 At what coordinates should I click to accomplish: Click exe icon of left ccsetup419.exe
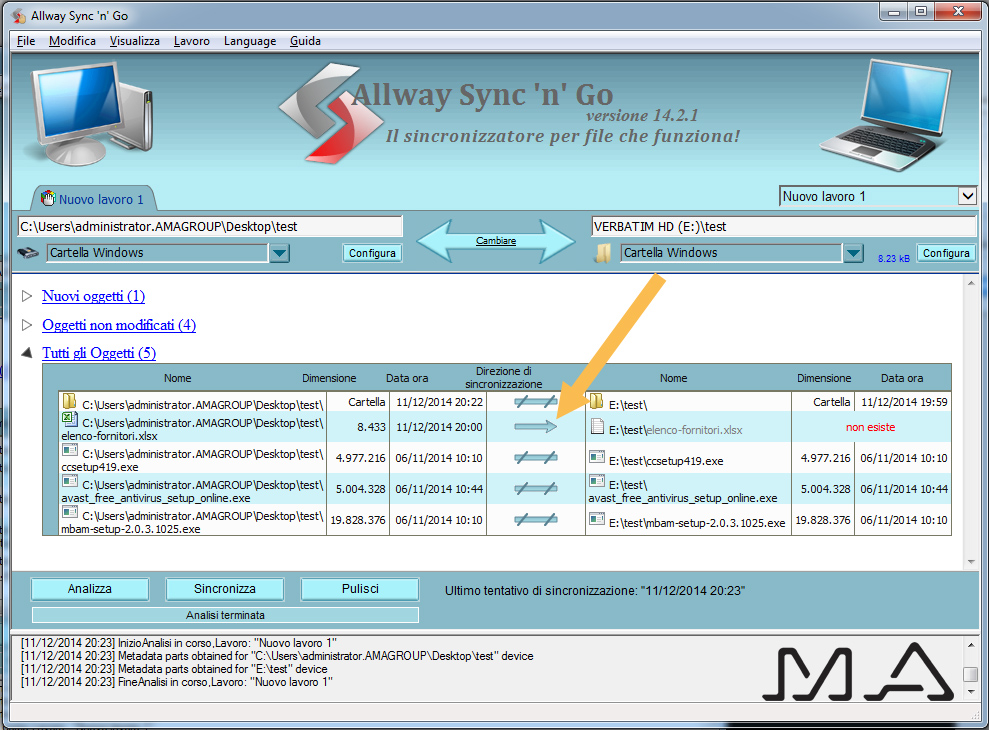[69, 450]
